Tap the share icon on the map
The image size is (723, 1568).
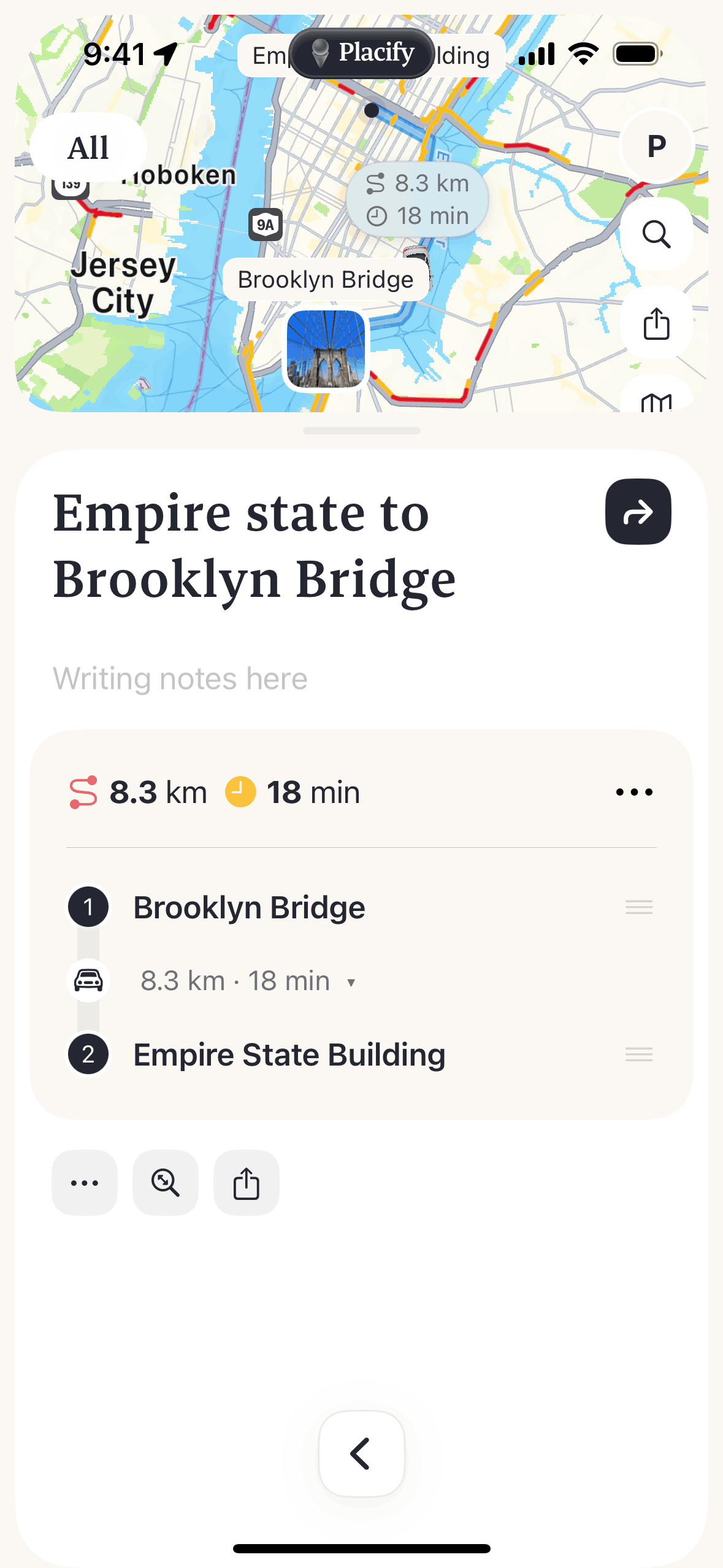point(656,323)
